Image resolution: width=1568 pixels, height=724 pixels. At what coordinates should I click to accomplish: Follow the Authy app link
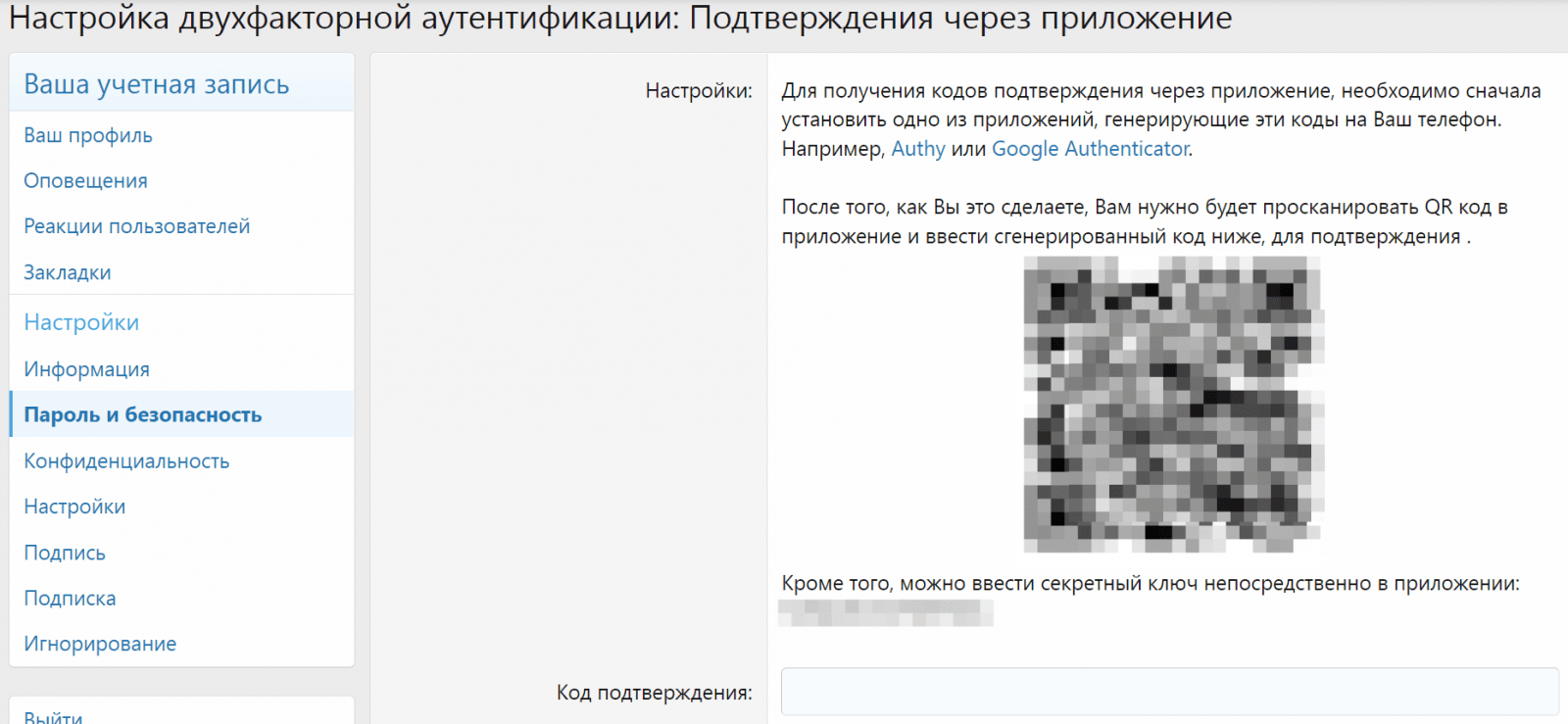pyautogui.click(x=917, y=149)
